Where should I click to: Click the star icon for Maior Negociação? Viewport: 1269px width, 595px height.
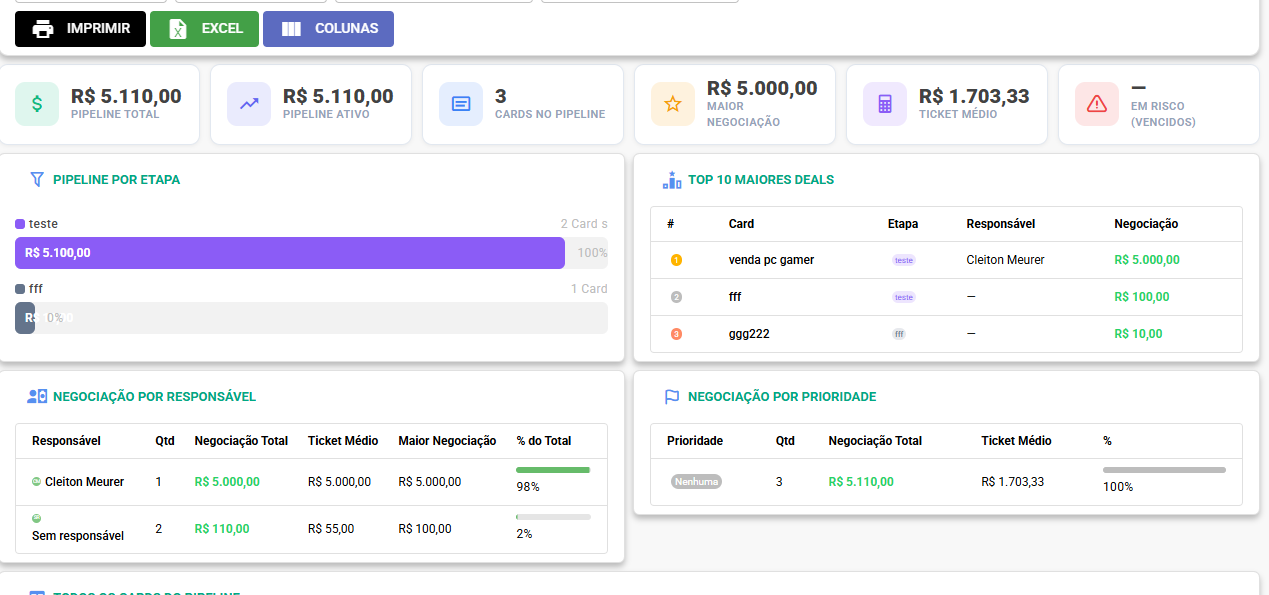673,104
